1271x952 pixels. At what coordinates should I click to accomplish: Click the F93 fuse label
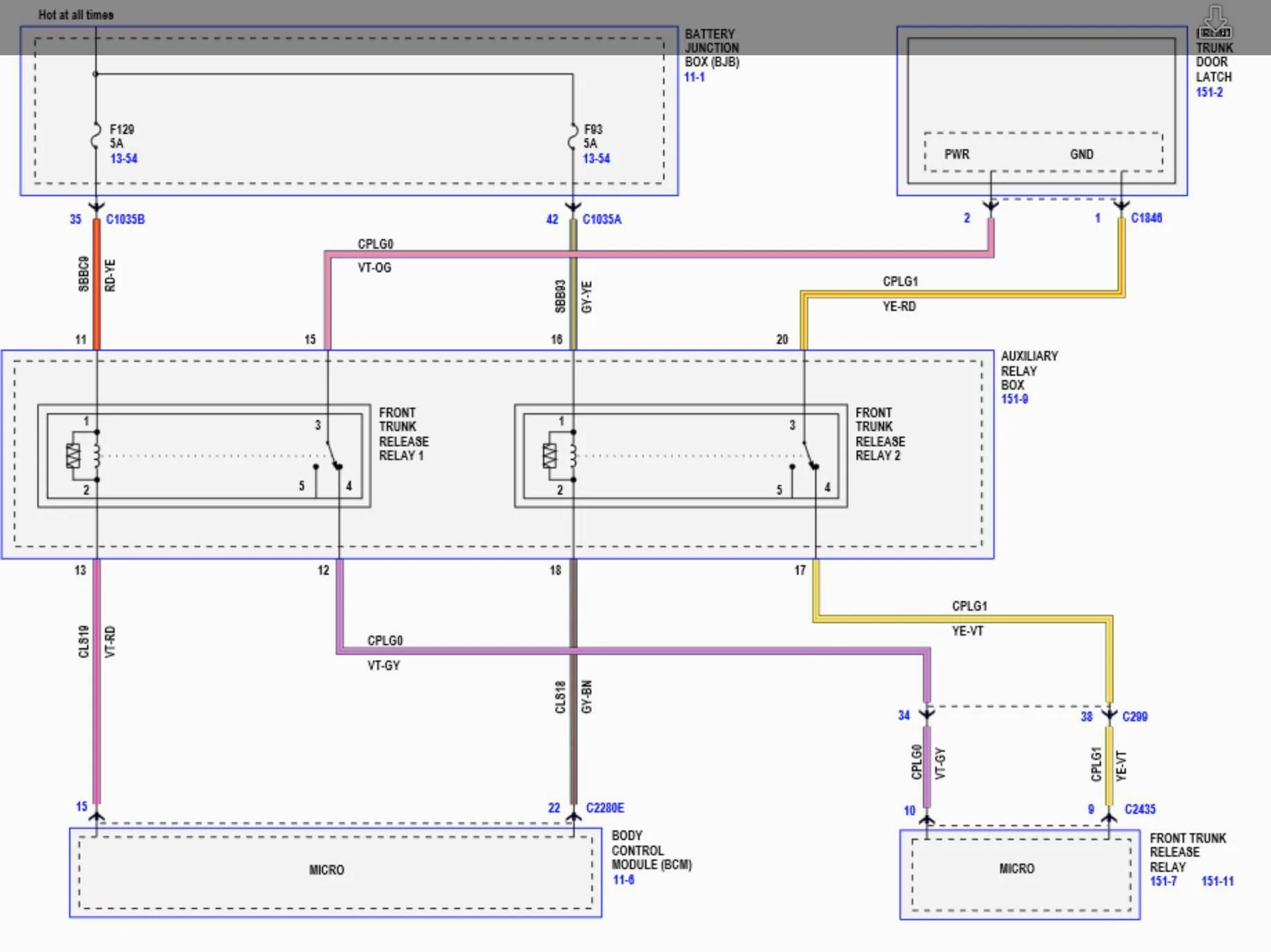[593, 129]
